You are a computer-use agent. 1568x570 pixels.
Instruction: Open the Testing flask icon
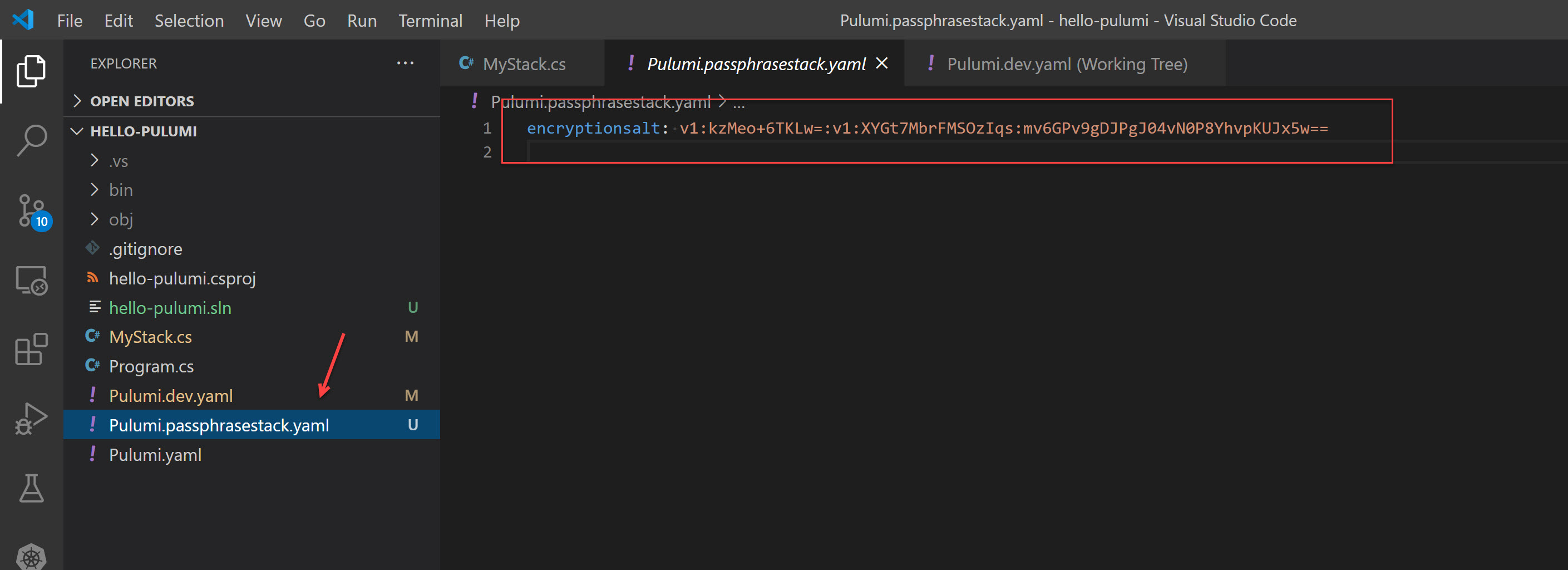[31, 488]
